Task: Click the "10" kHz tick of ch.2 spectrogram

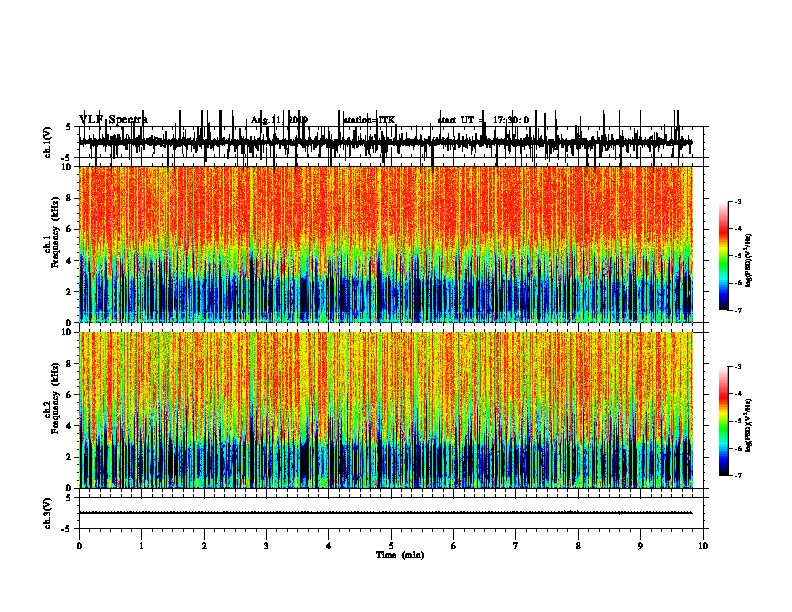Action: click(67, 332)
